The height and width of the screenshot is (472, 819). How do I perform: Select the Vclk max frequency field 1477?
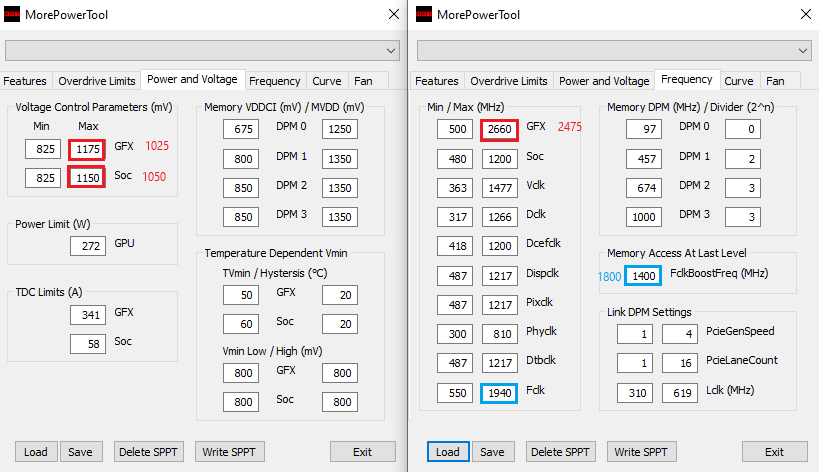tap(499, 188)
